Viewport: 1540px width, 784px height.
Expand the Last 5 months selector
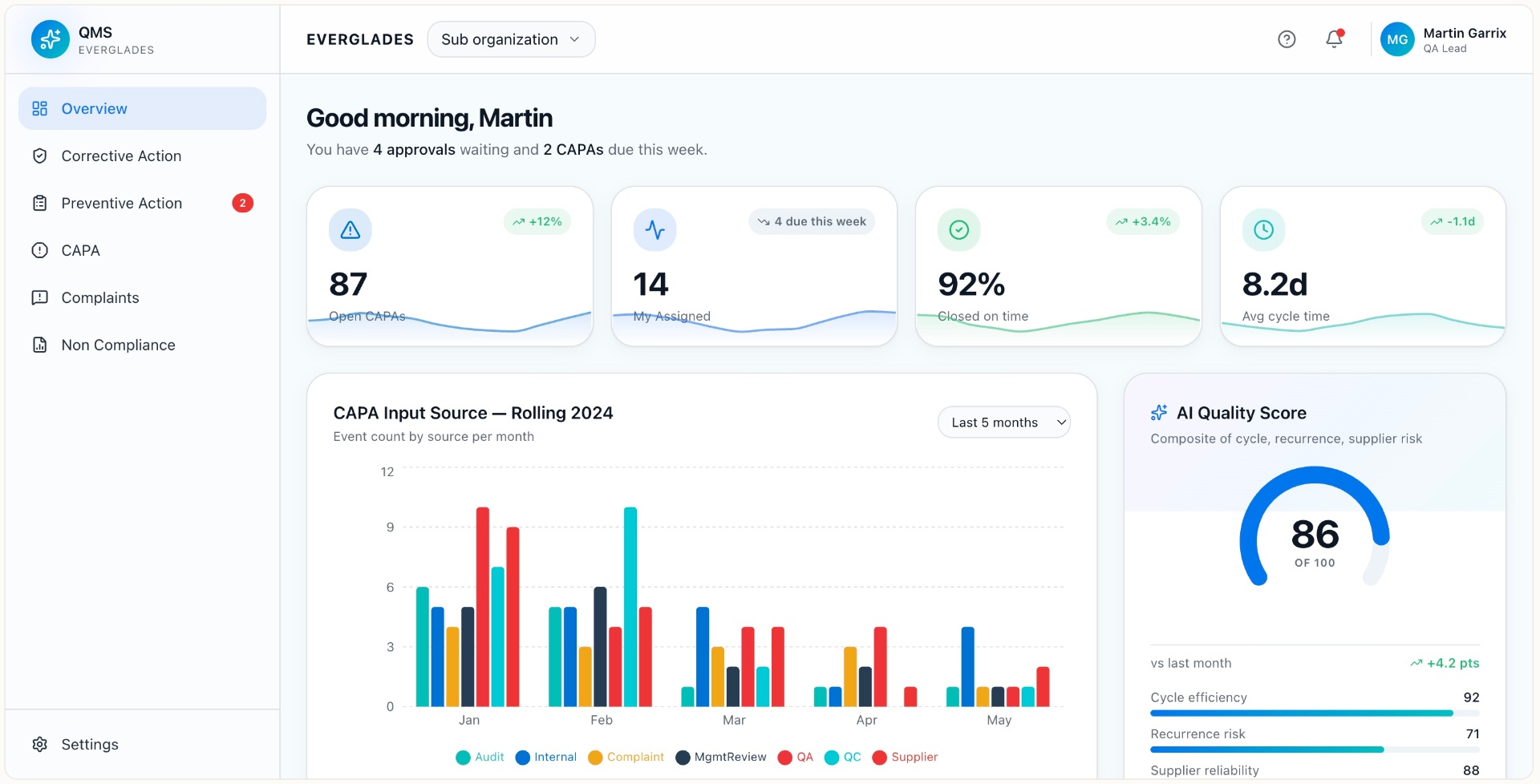pyautogui.click(x=1004, y=422)
